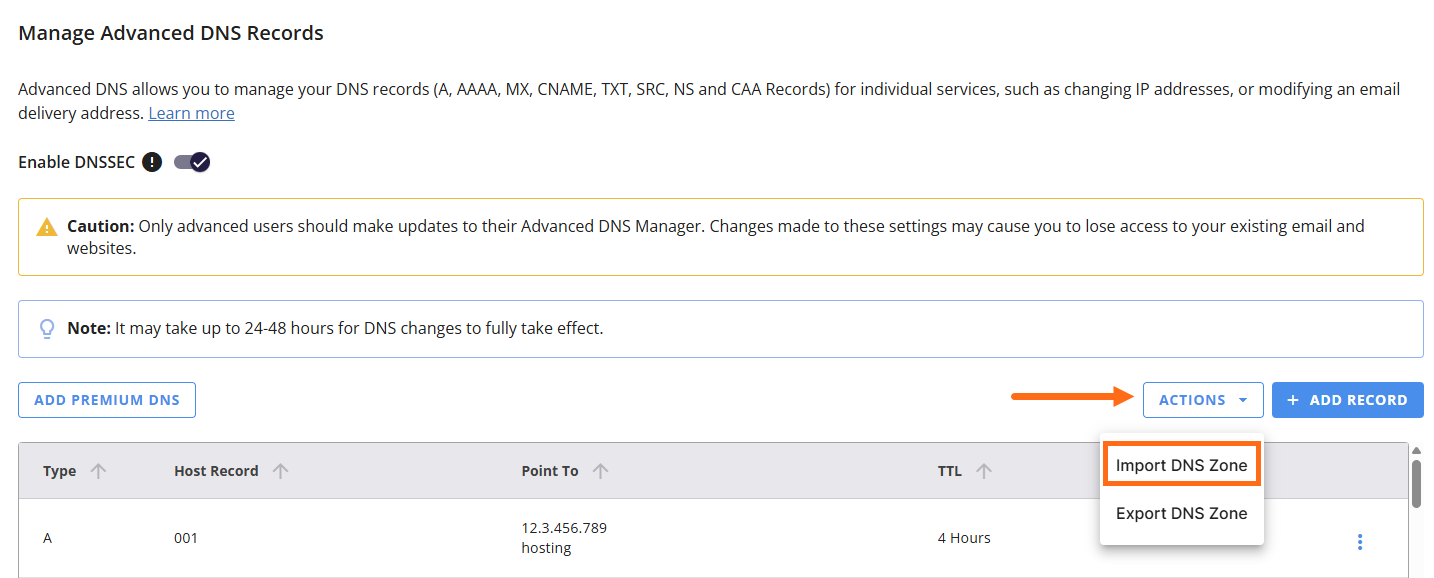Viewport: 1434px width, 578px height.
Task: Sort by TTL column arrow
Action: 984,471
